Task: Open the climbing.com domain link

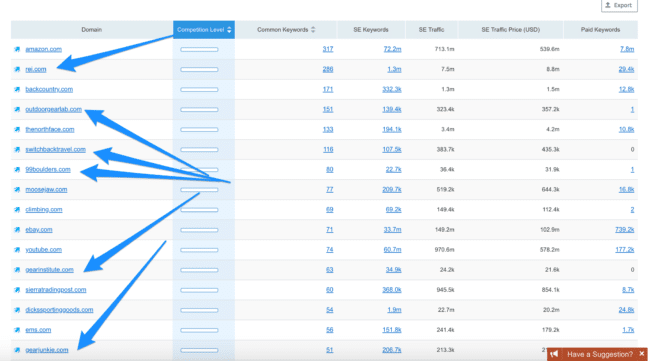Action: pos(44,210)
